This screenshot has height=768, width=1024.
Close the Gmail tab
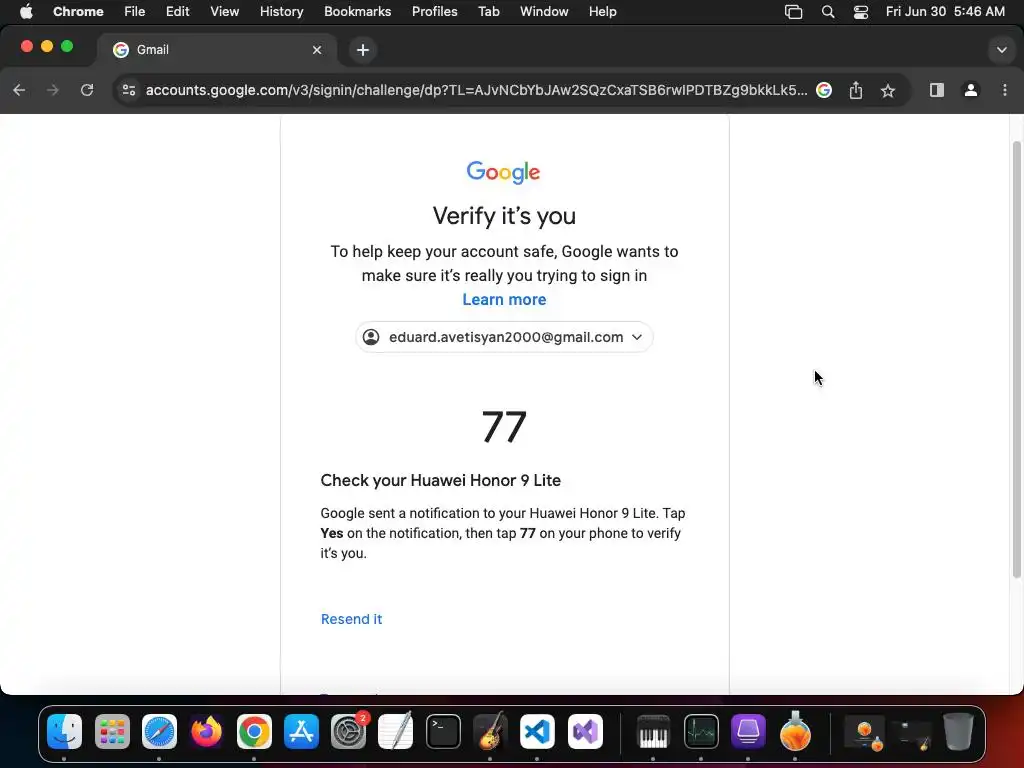pyautogui.click(x=317, y=50)
